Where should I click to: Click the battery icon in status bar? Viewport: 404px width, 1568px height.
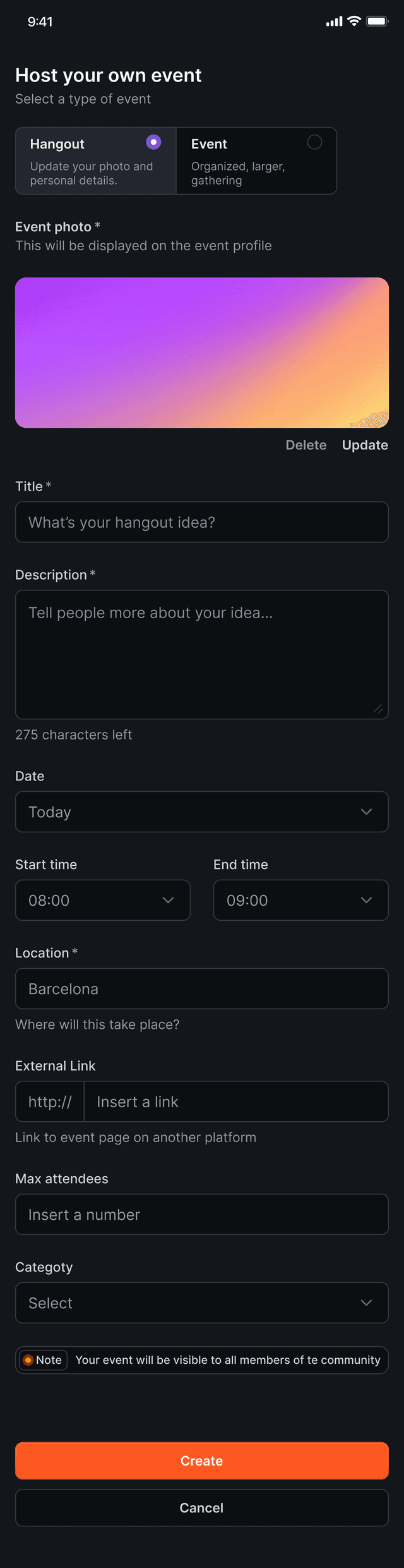[377, 21]
